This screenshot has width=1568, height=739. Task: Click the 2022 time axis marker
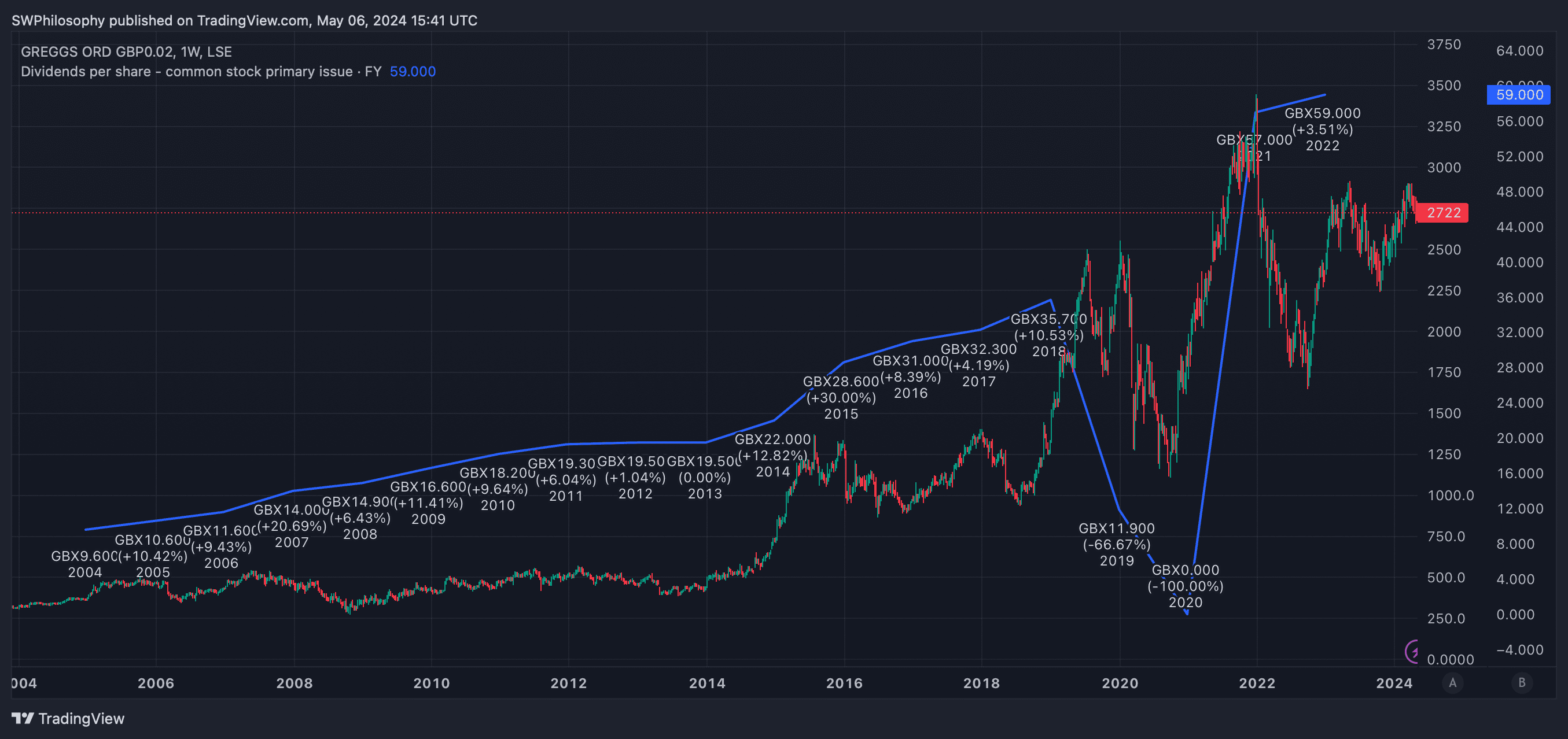click(x=1257, y=683)
